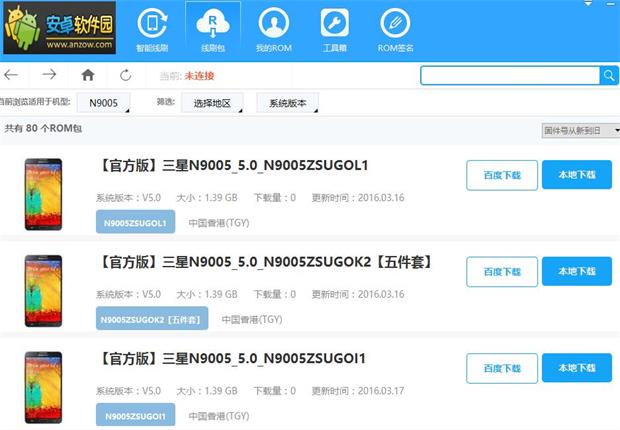Click 百度下载 for N9005ZSUGOK2 五件套

tap(502, 272)
